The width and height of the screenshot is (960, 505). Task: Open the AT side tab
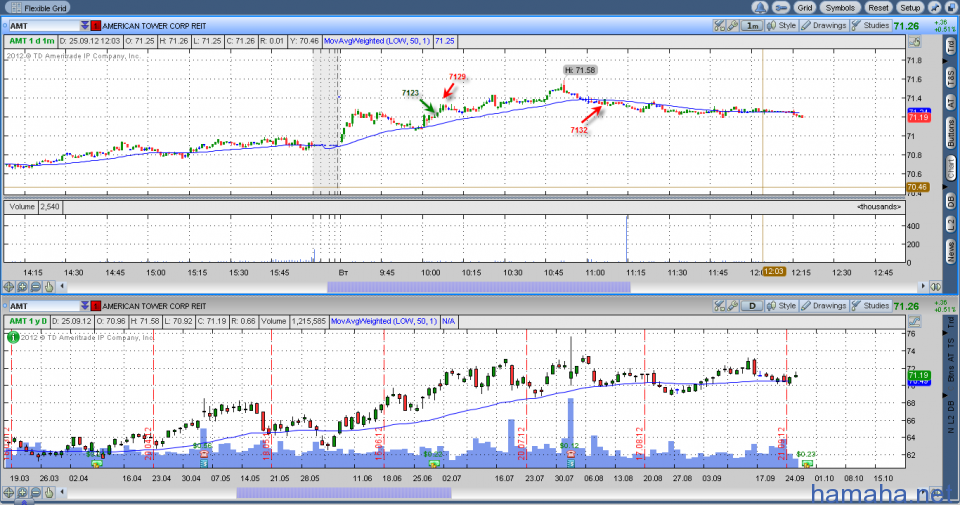point(951,102)
